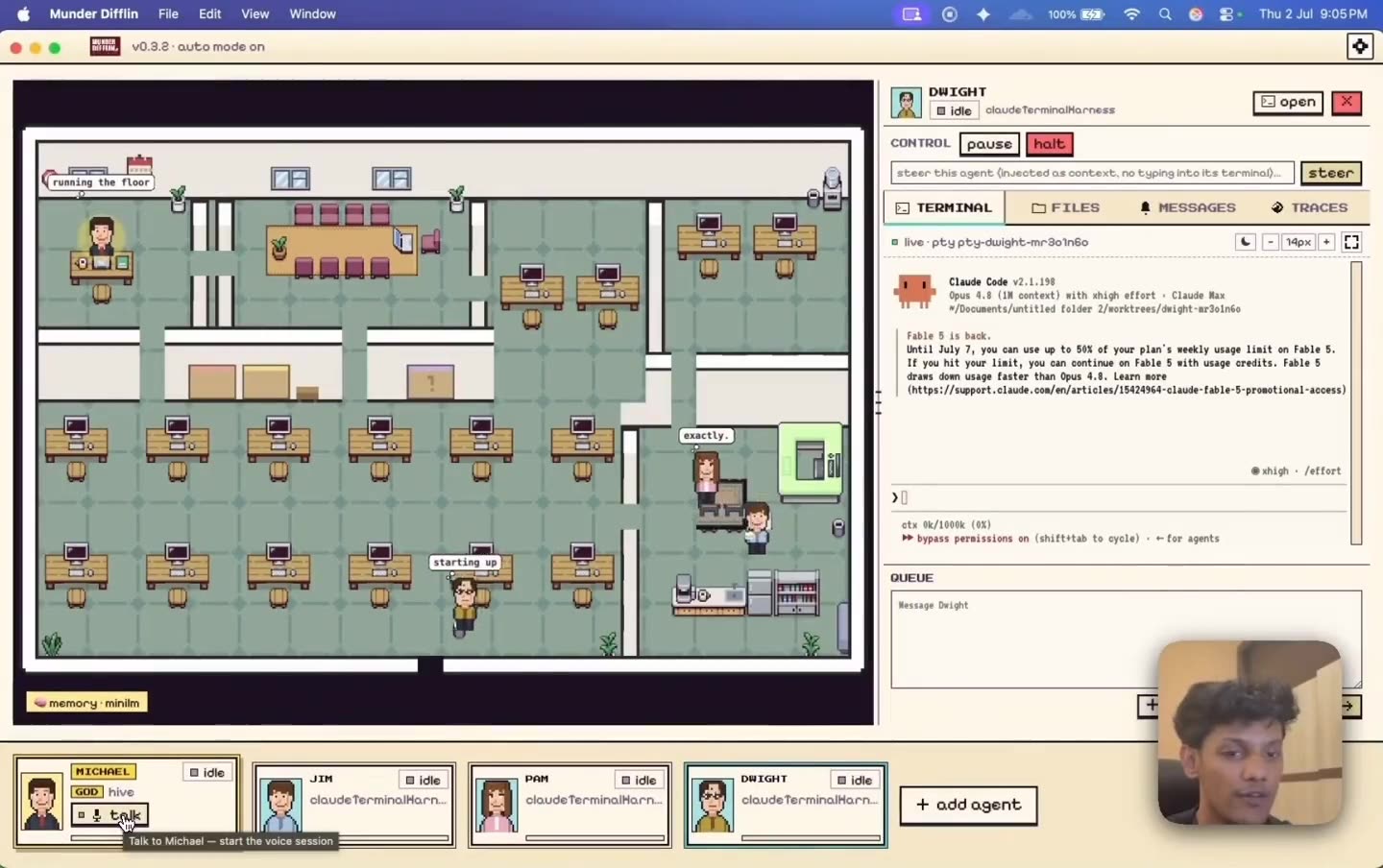The image size is (1383, 868).
Task: Click the Wi-Fi icon in menu bar
Action: coord(1132,14)
